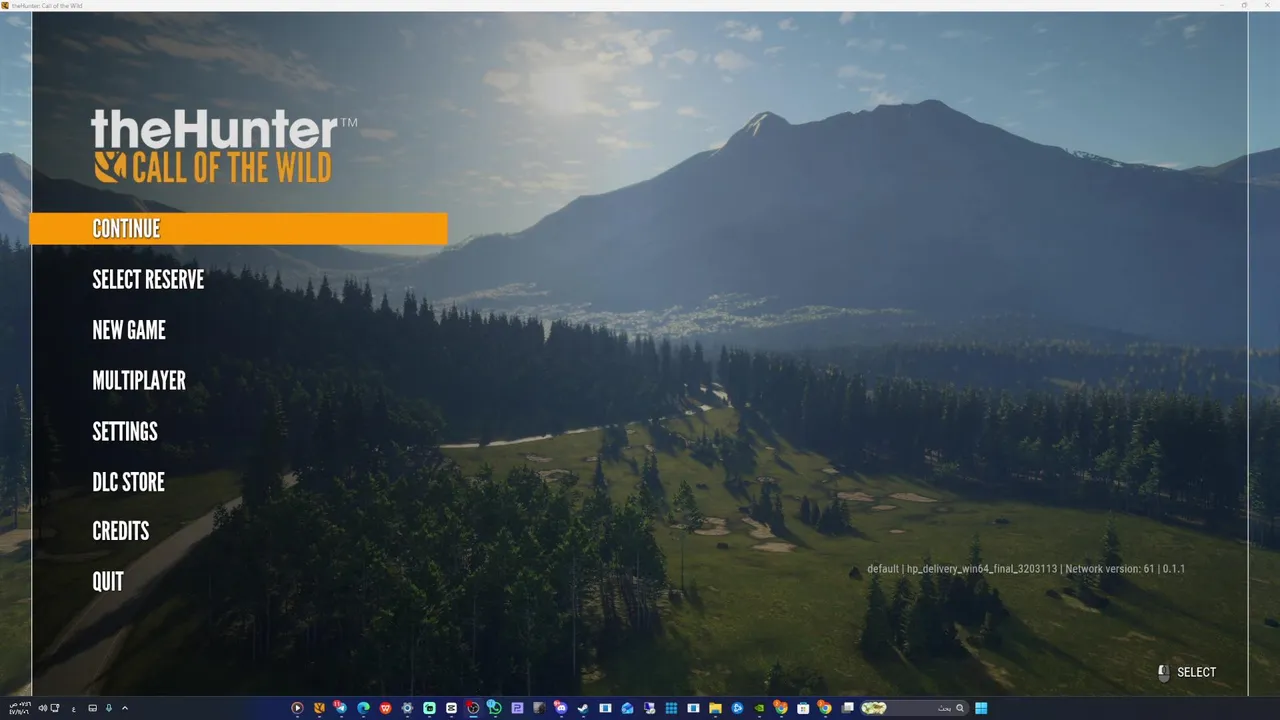Launch WPS Office from the taskbar
The image size is (1280, 720).
click(x=385, y=708)
